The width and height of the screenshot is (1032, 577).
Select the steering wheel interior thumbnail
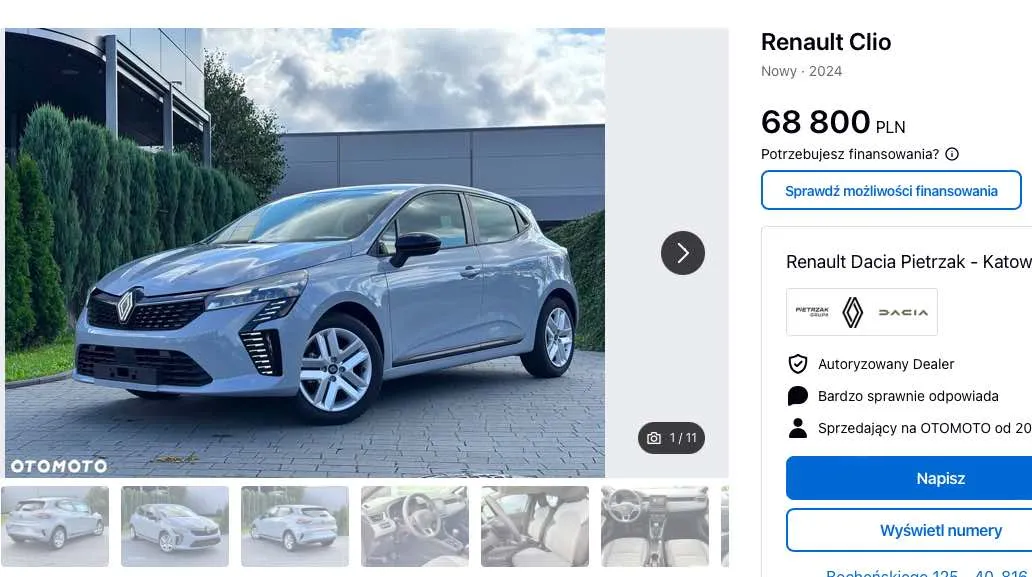point(415,526)
